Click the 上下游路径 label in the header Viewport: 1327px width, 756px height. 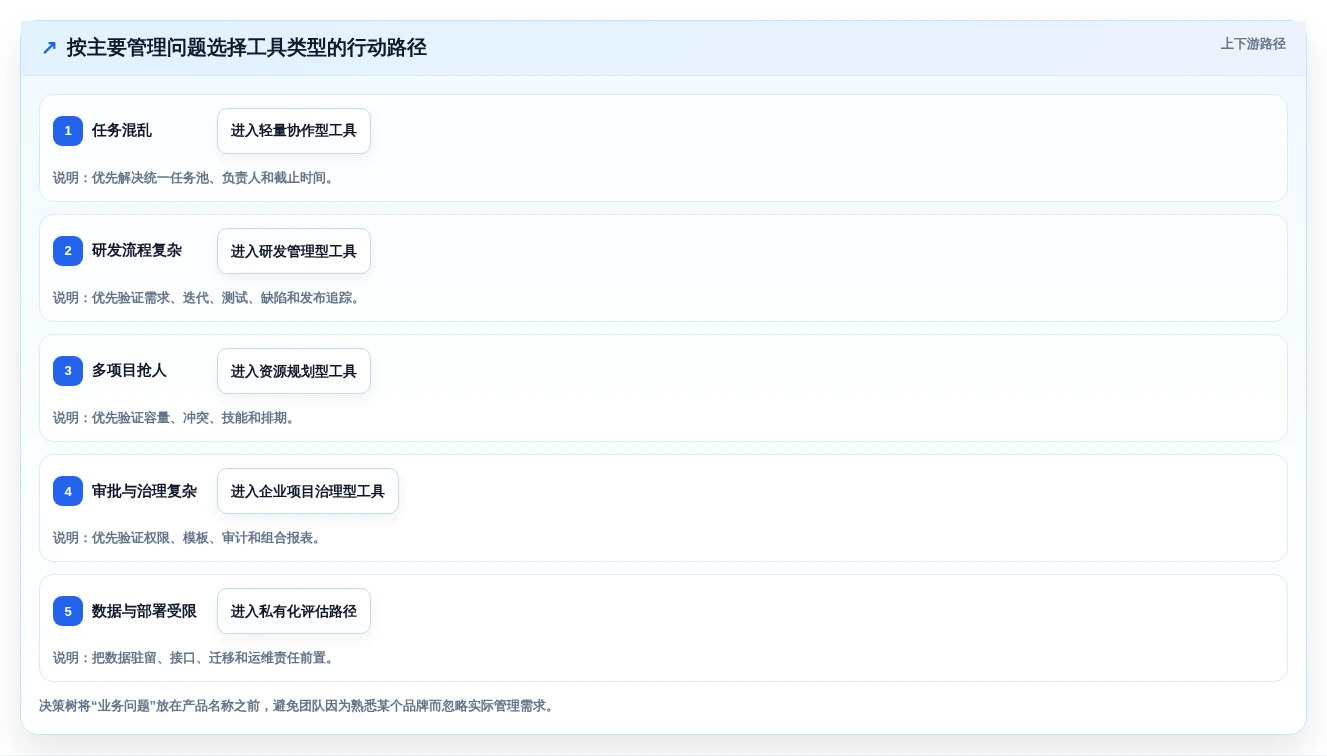[1253, 44]
